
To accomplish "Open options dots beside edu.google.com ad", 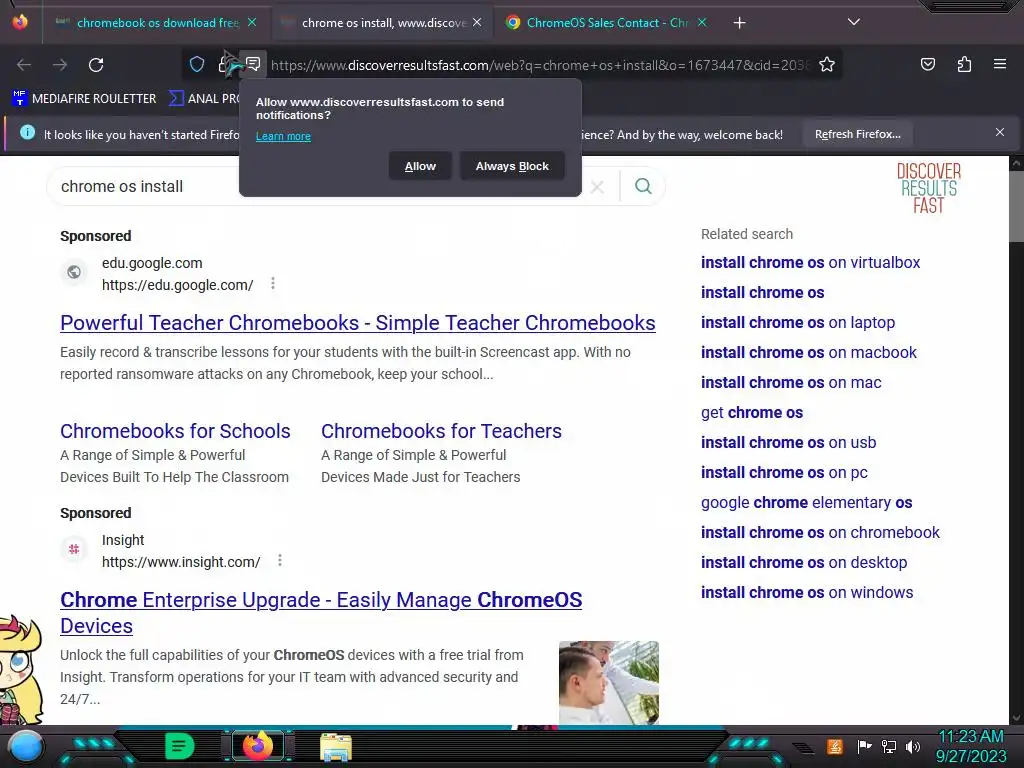I will 273,283.
